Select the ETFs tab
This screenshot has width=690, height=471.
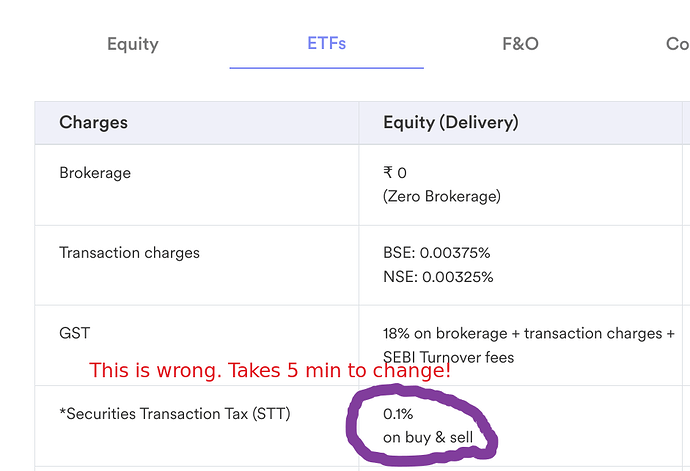[x=327, y=44]
